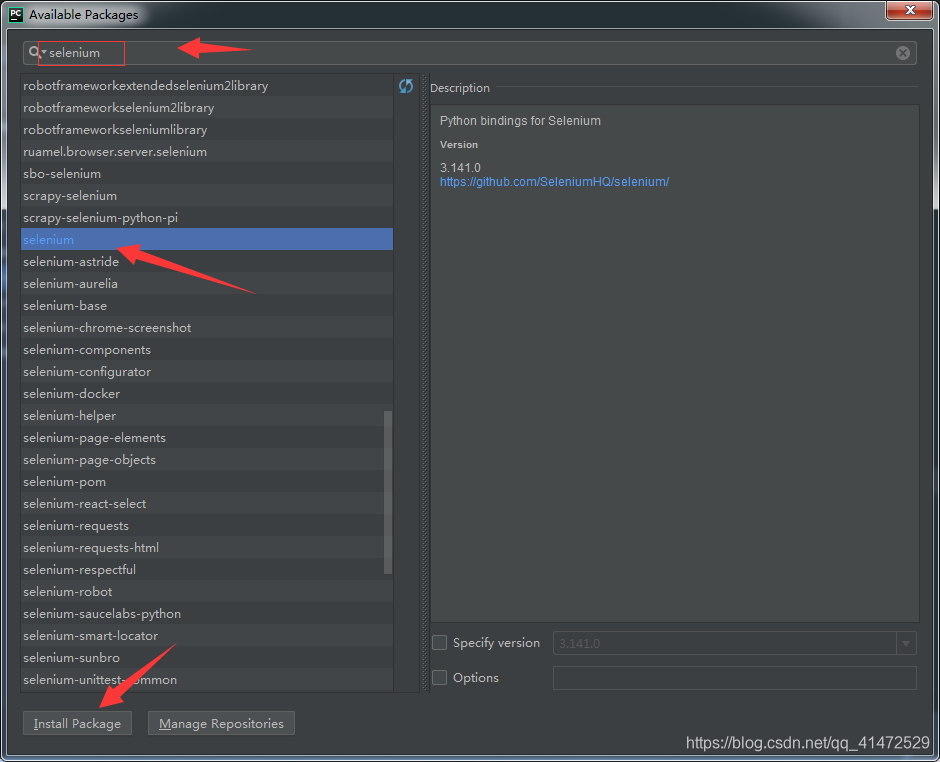The height and width of the screenshot is (762, 940).
Task: Click the PyCharm window title icon
Action: pyautogui.click(x=16, y=14)
